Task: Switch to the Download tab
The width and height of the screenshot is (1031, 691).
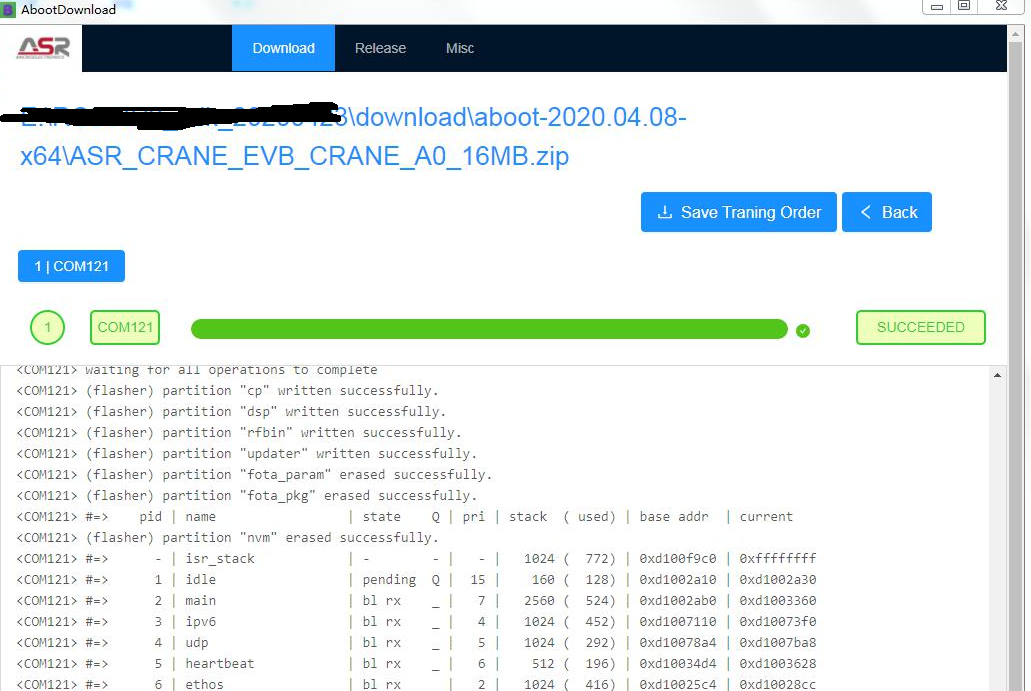Action: [283, 48]
